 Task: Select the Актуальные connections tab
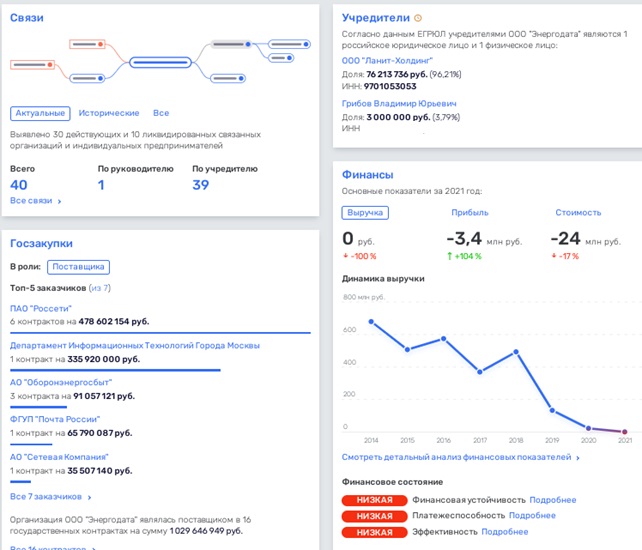40,113
